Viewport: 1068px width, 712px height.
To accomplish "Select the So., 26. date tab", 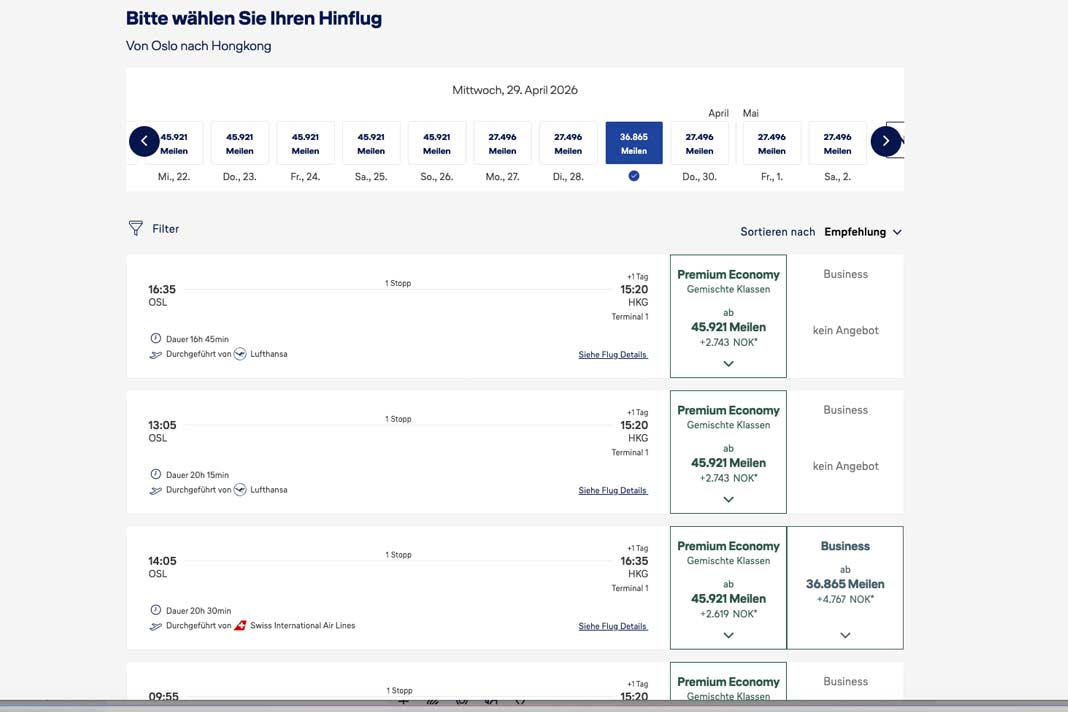I will pyautogui.click(x=437, y=143).
